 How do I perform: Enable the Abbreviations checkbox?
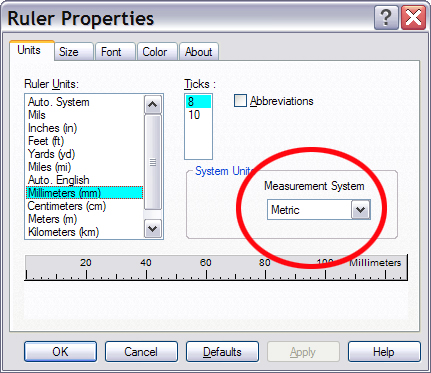coord(240,101)
